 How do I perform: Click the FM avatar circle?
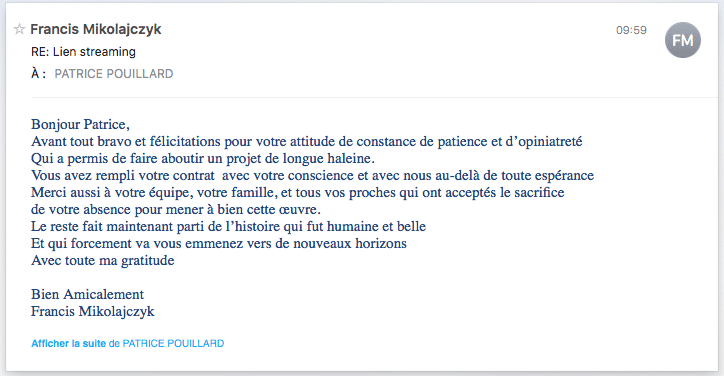point(682,40)
